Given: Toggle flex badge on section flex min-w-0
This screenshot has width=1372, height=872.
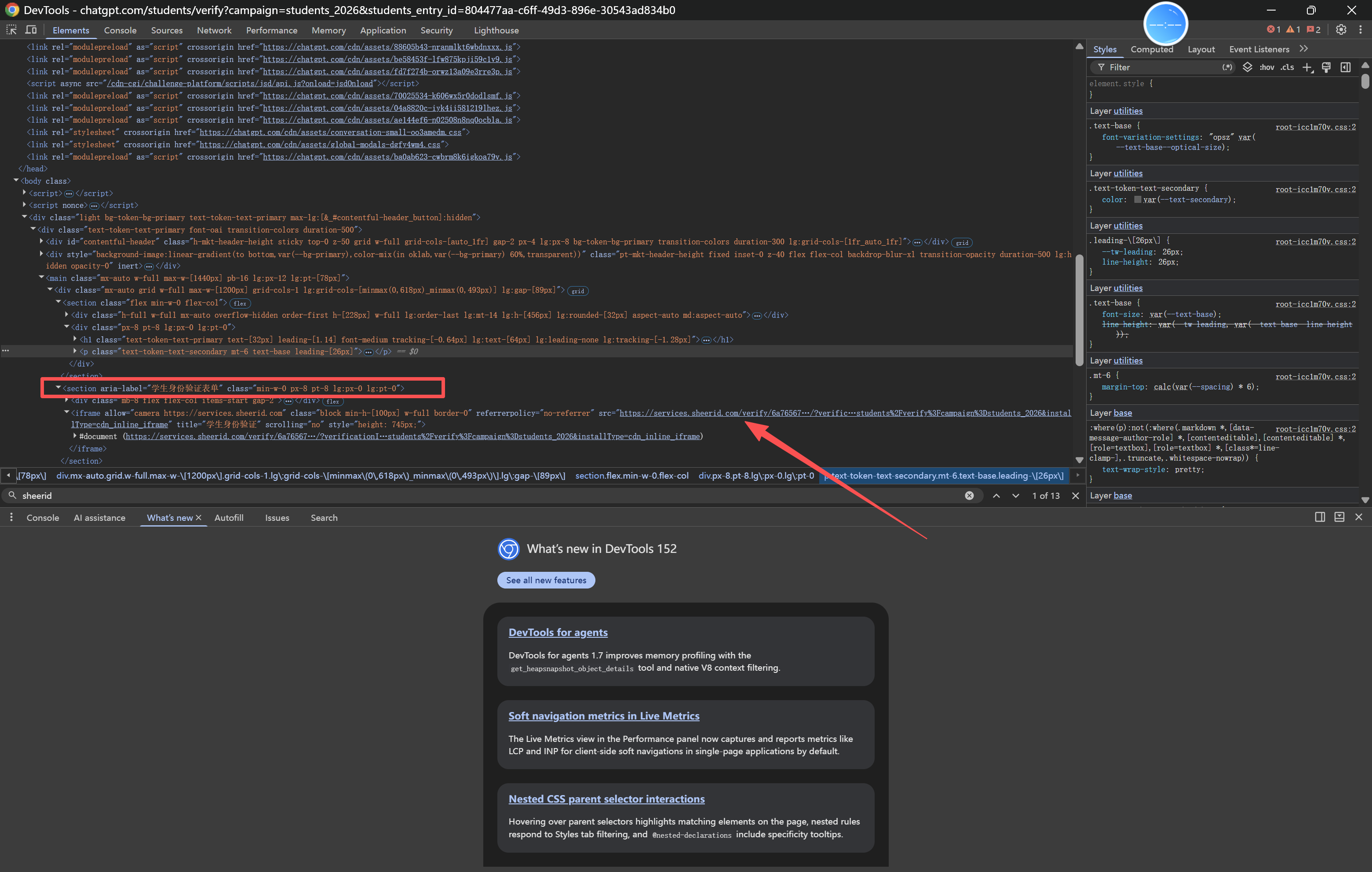Looking at the screenshot, I should (240, 304).
